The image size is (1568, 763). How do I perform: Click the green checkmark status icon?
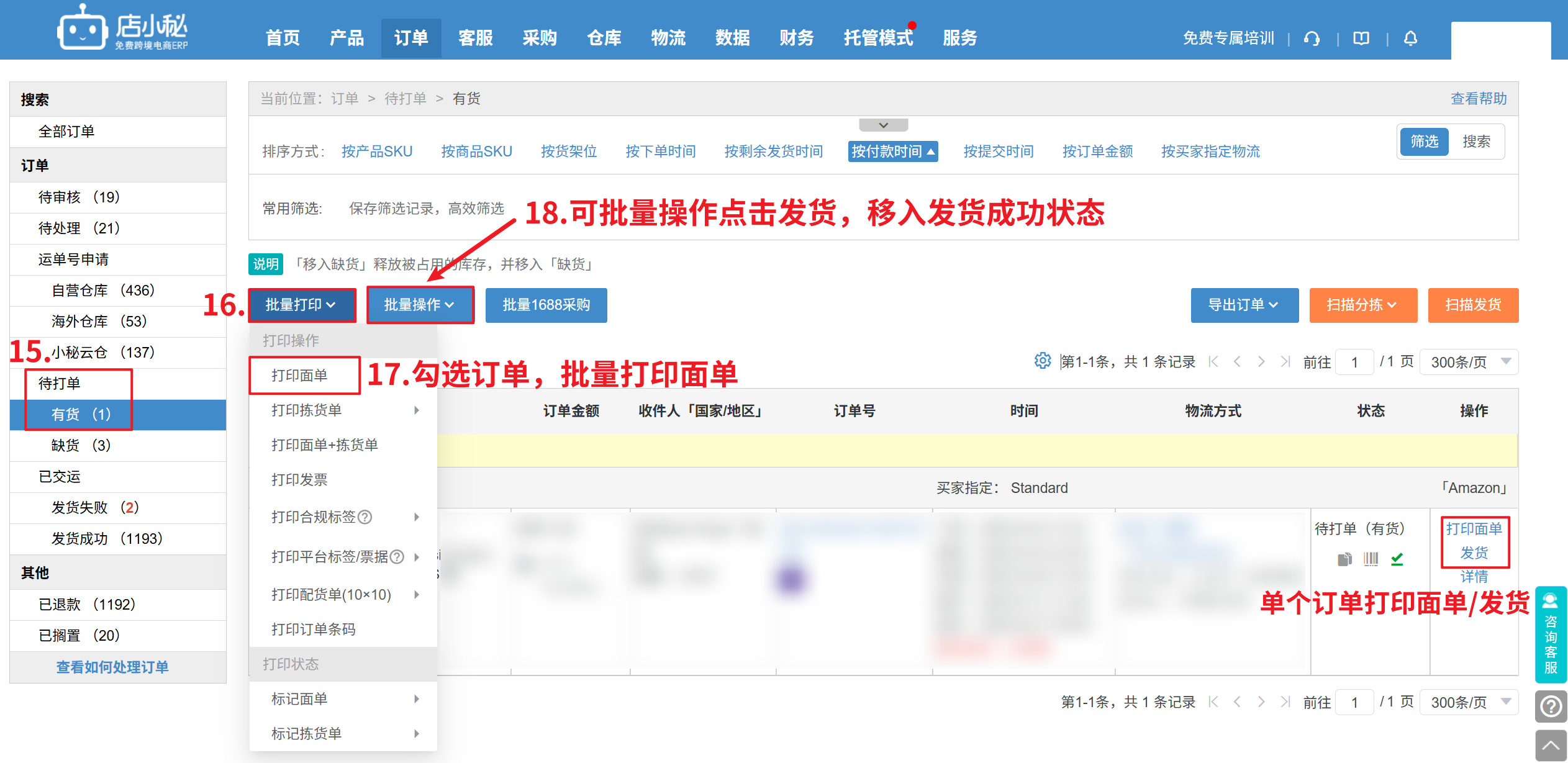click(1397, 559)
